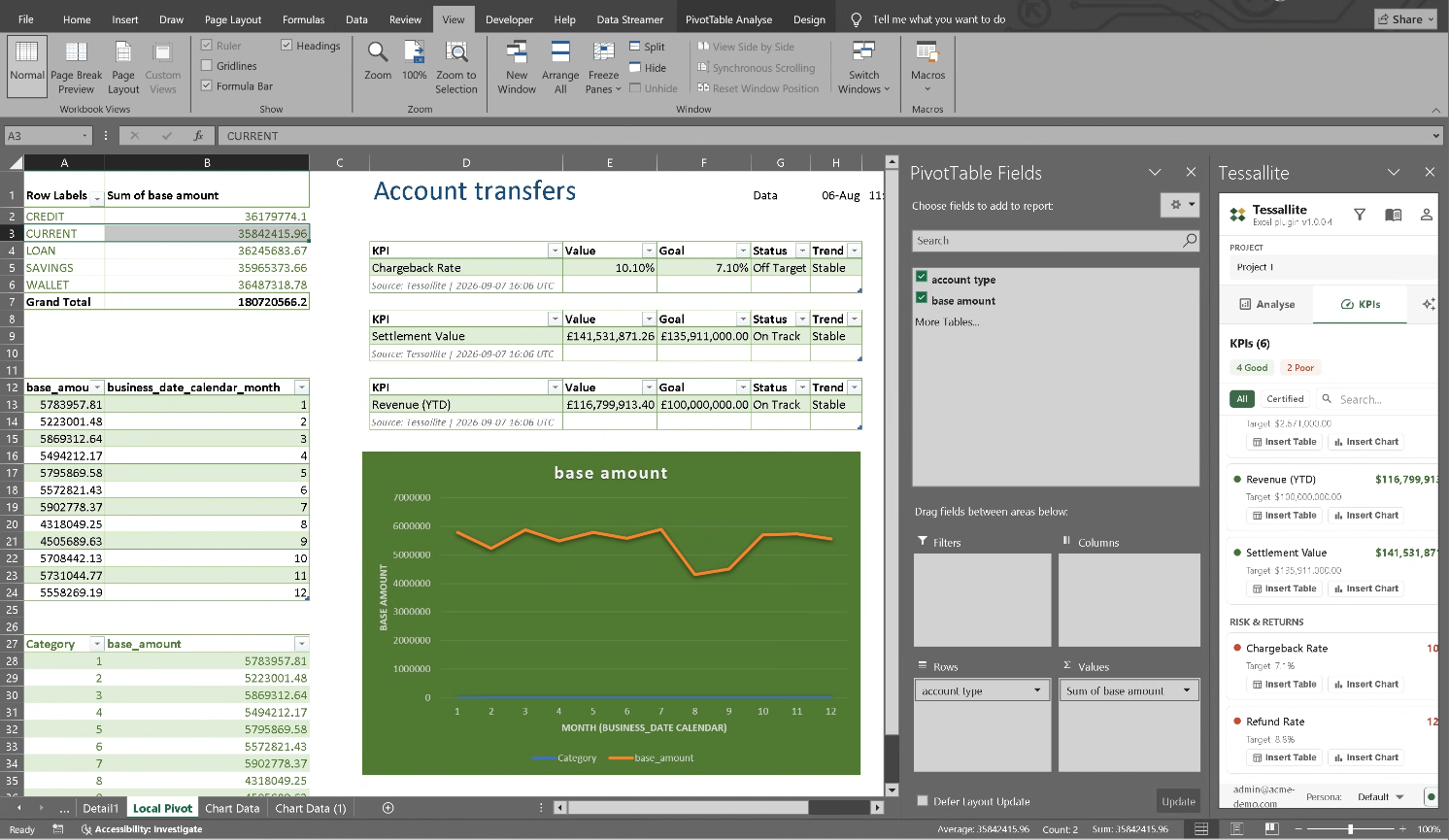Toggle the Formula Bar checkbox
The image size is (1449, 840).
(x=207, y=86)
